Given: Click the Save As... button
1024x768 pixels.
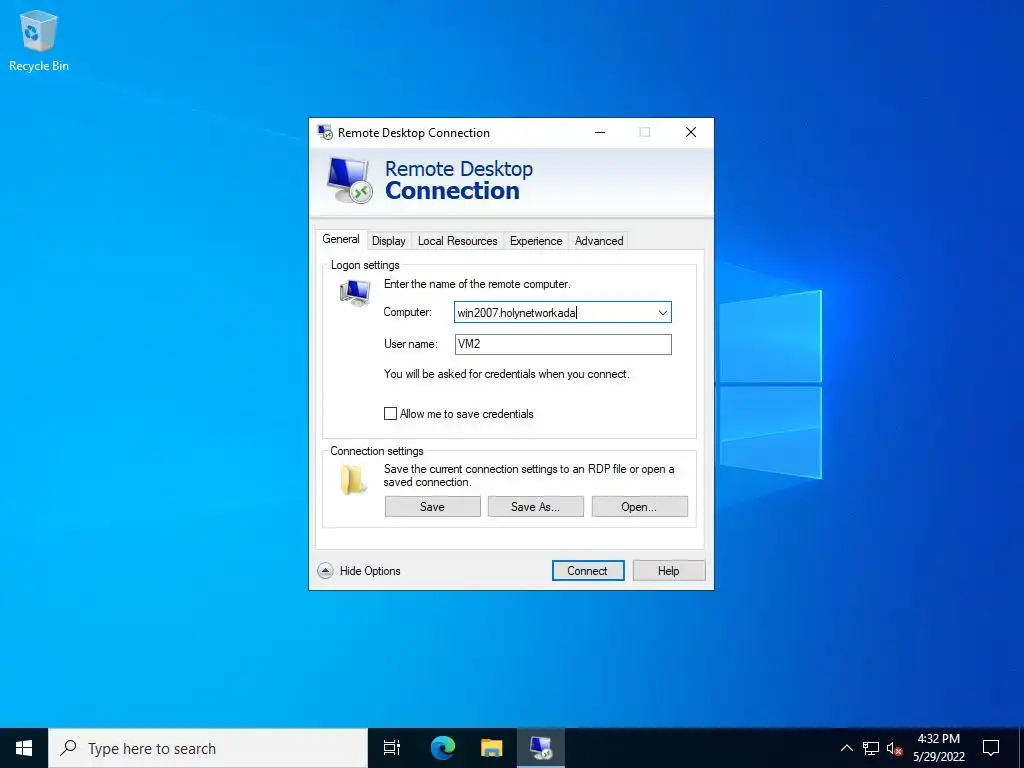Looking at the screenshot, I should coord(536,507).
